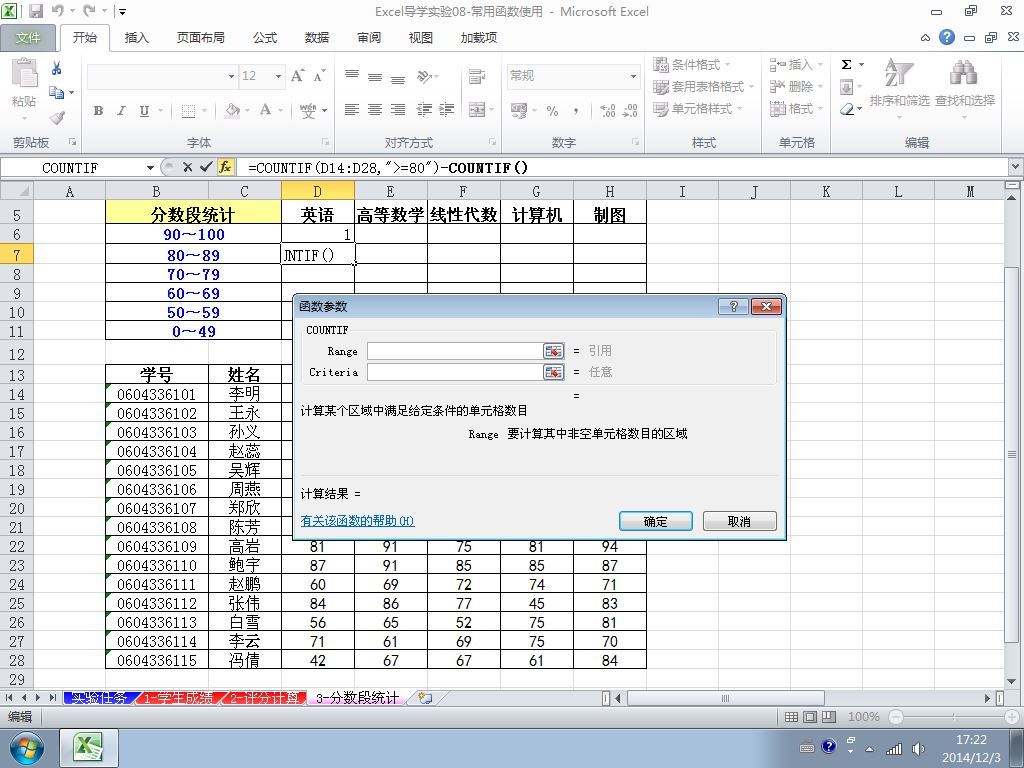Click the fill color paint bucket icon
1024x768 pixels.
coord(232,110)
